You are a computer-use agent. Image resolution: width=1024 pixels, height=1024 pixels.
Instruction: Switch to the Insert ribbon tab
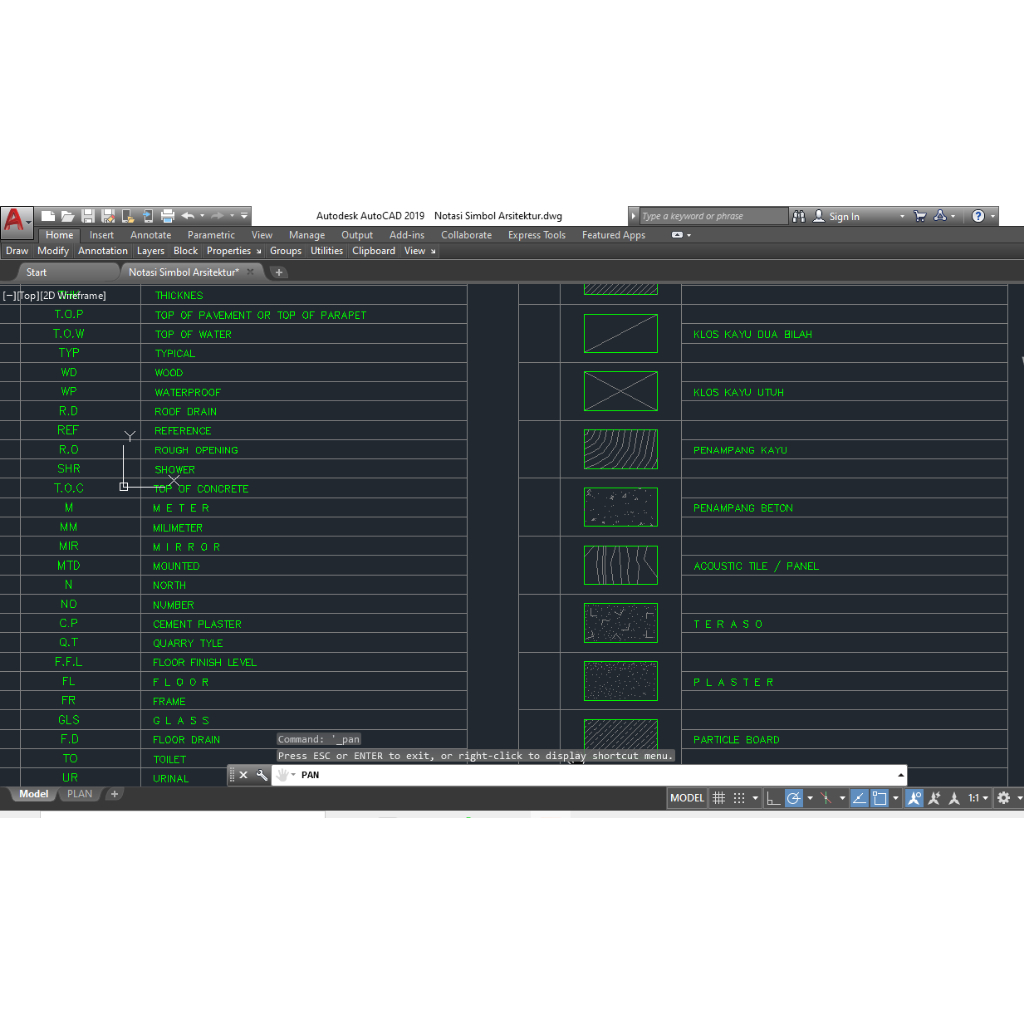101,235
